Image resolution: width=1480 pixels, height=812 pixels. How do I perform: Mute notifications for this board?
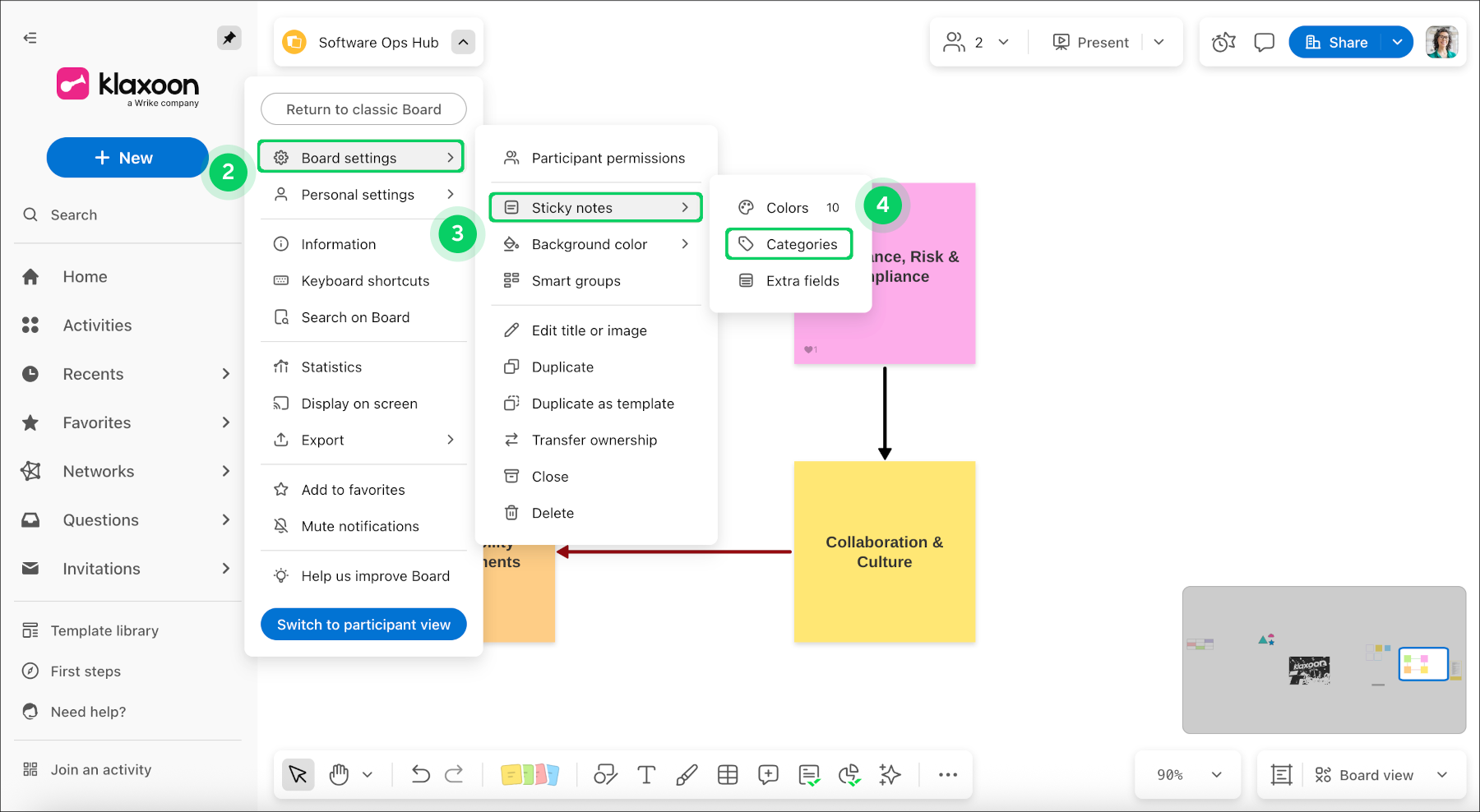point(360,526)
